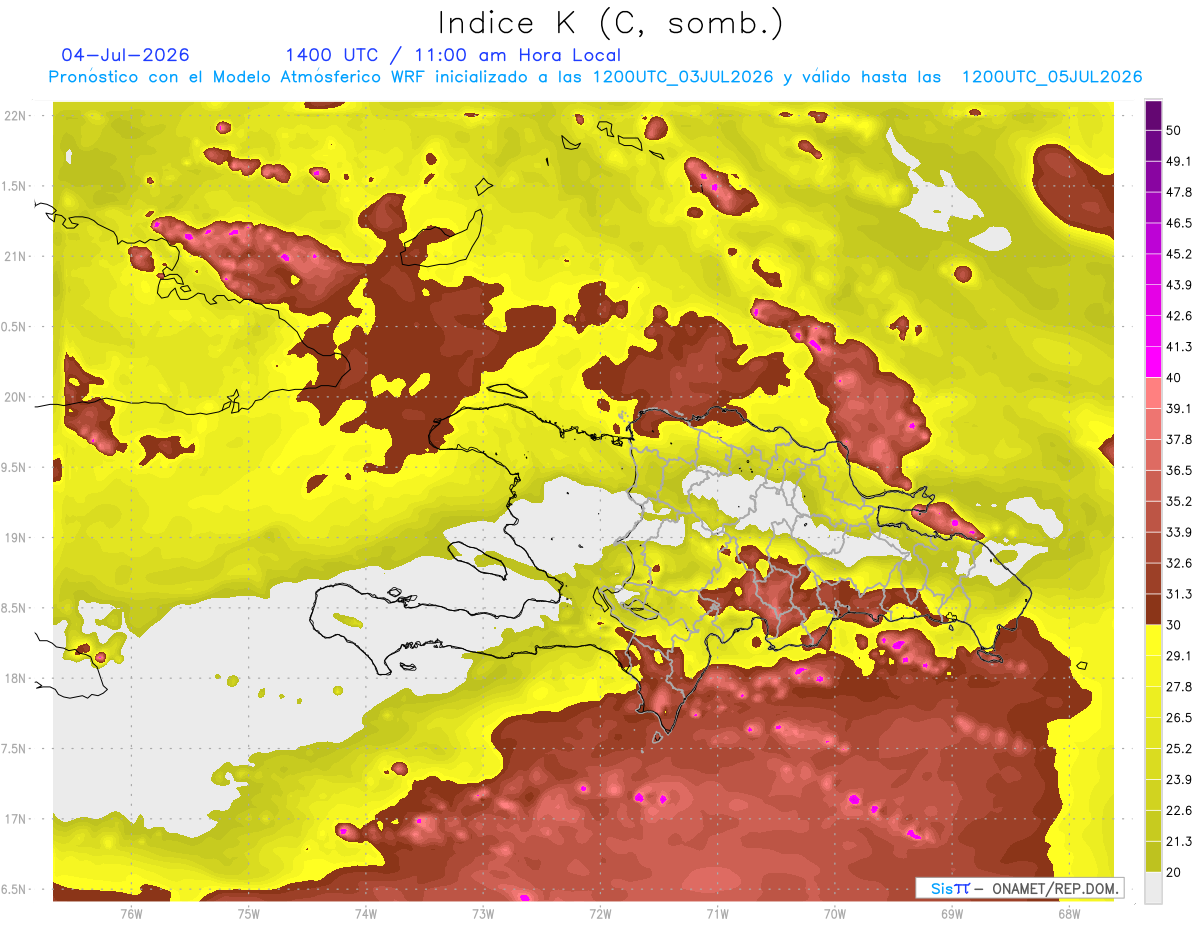The height and width of the screenshot is (927, 1200).
Task: Click the '9.5N' latitude label
Action: tap(15, 467)
